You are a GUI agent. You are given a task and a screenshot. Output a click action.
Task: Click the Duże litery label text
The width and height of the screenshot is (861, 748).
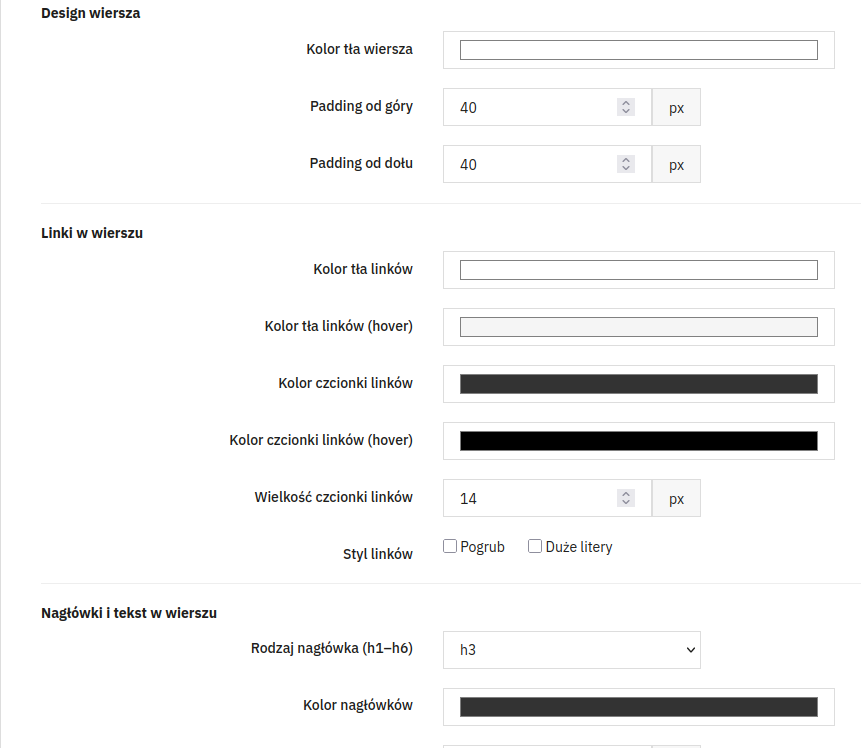tap(579, 547)
